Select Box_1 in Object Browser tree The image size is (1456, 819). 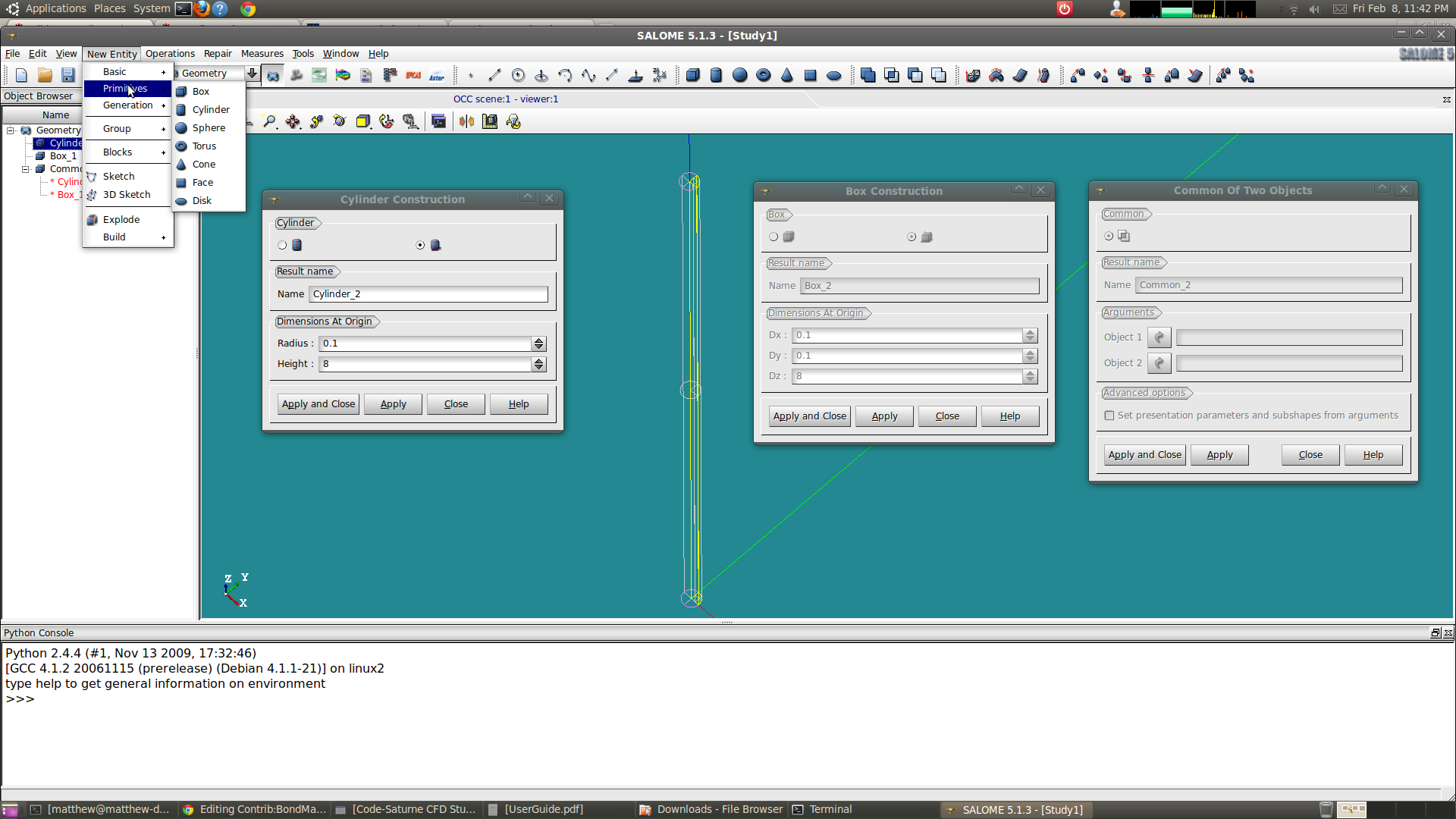point(64,156)
